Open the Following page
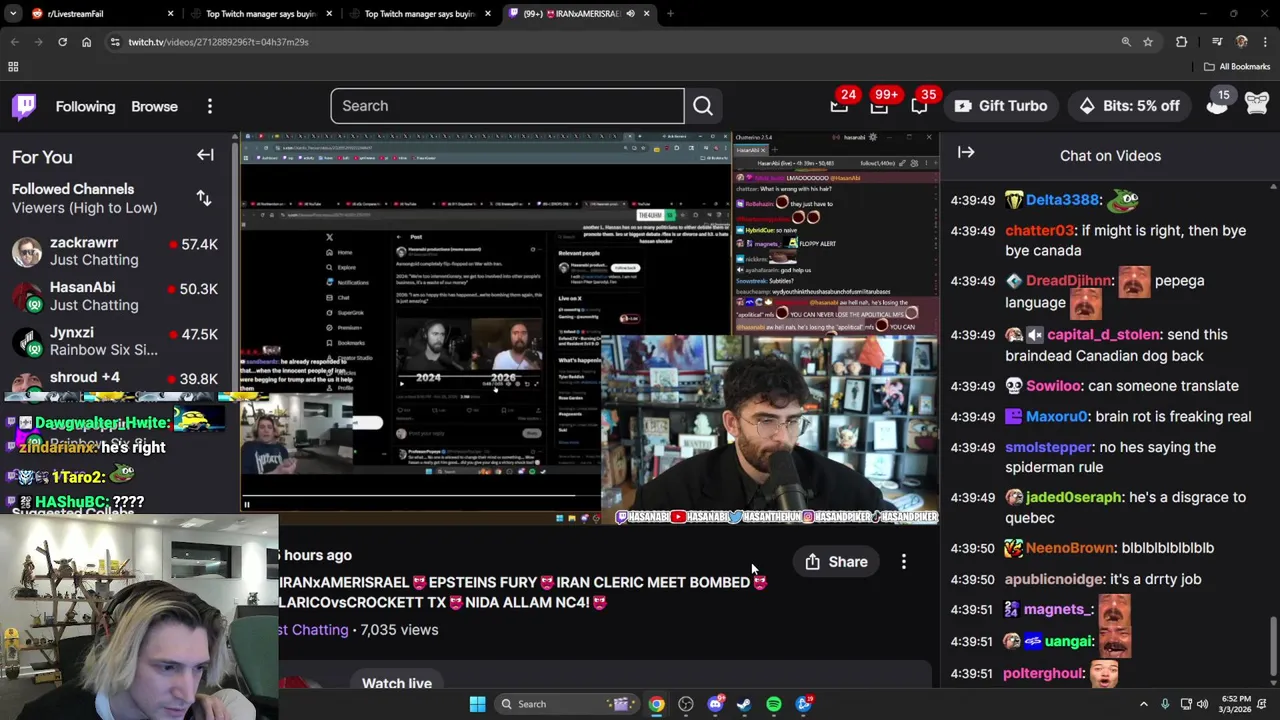This screenshot has width=1280, height=720. [85, 106]
